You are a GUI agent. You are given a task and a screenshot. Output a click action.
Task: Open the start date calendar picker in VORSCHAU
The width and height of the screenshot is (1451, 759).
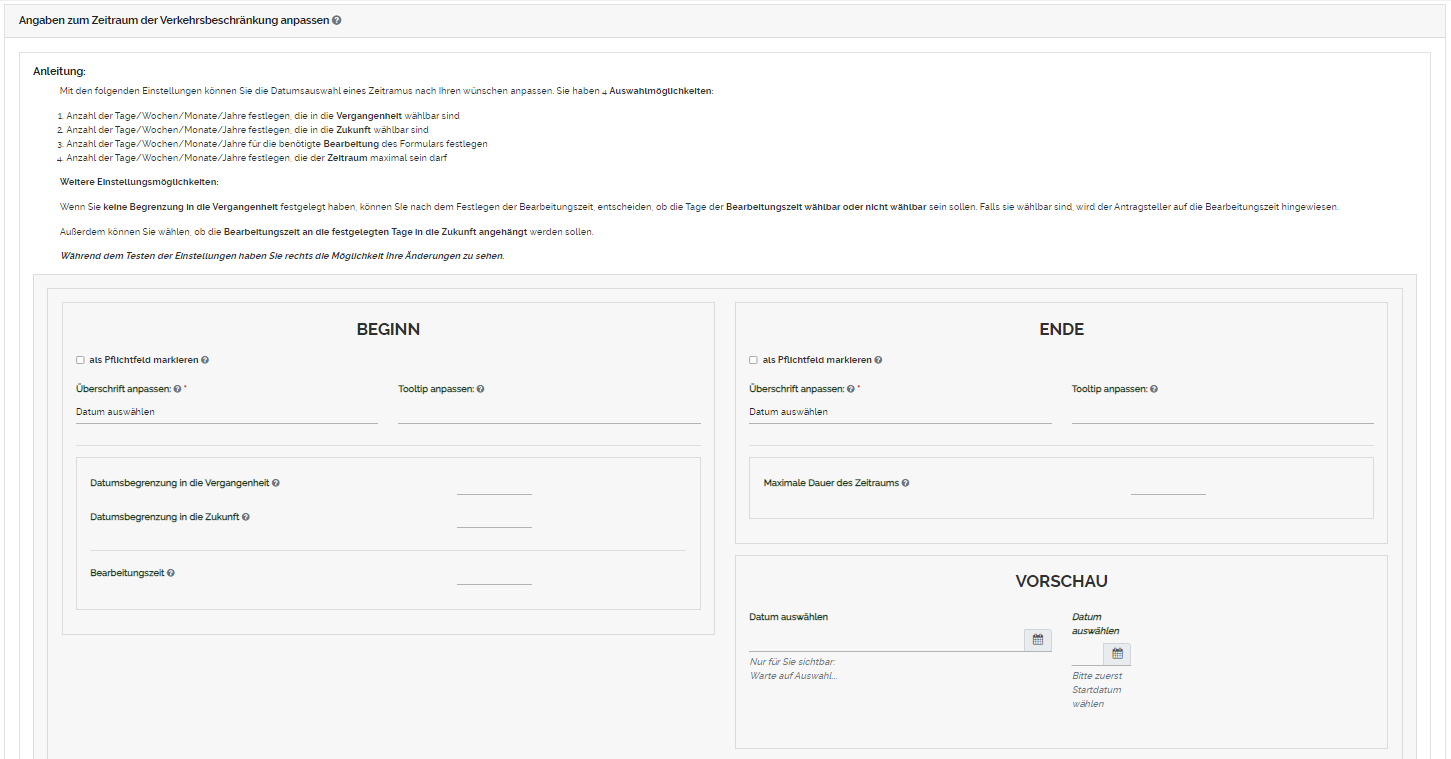coord(1037,639)
